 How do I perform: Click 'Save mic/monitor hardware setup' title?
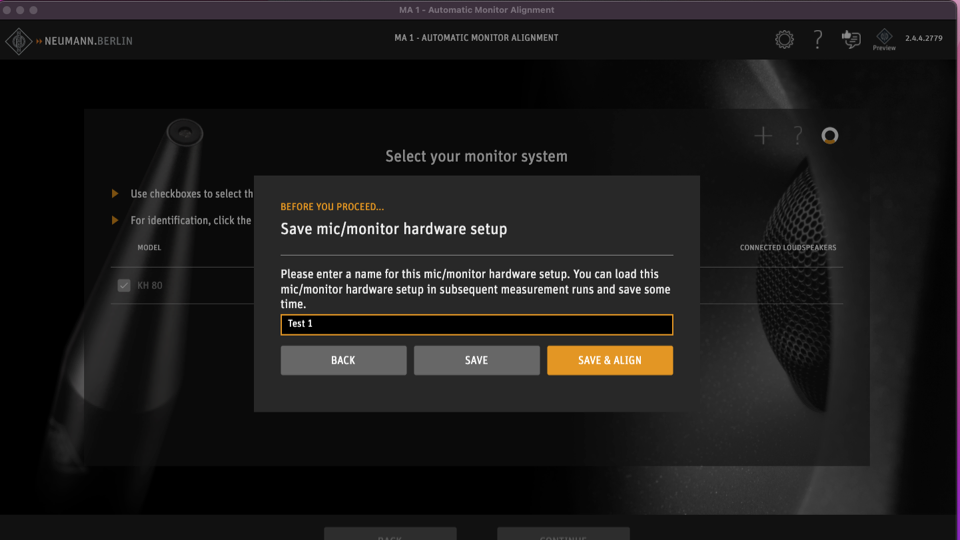pyautogui.click(x=394, y=229)
